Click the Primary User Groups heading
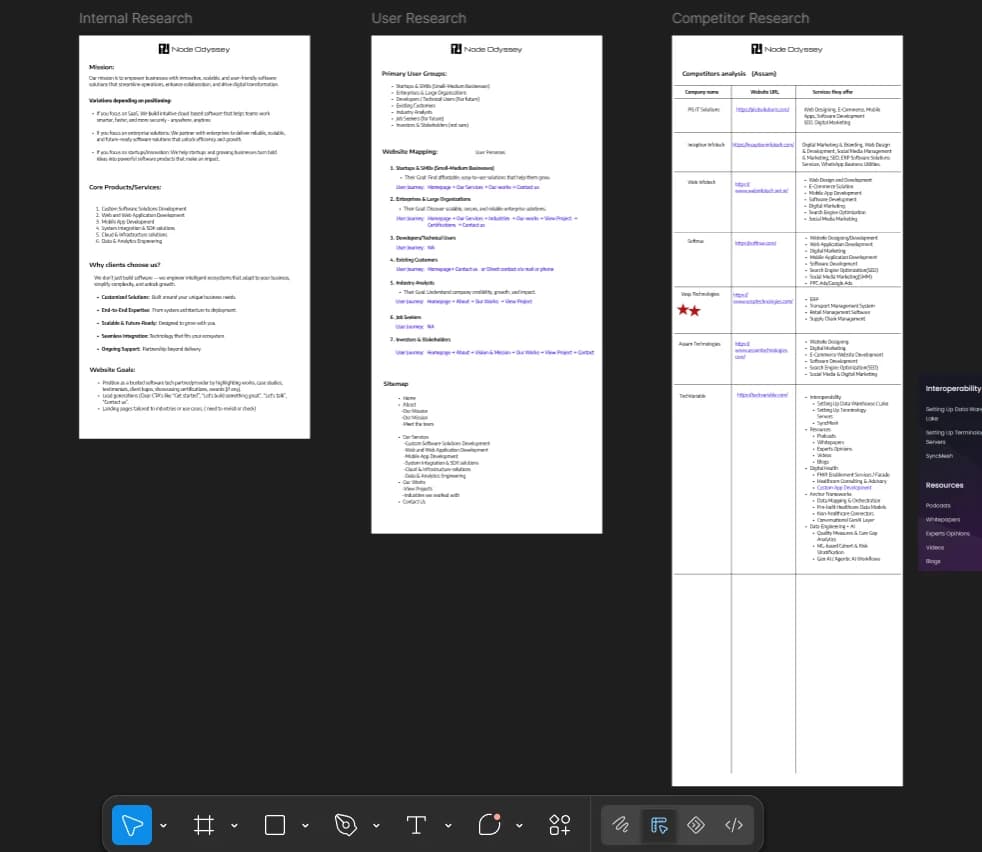 point(414,74)
